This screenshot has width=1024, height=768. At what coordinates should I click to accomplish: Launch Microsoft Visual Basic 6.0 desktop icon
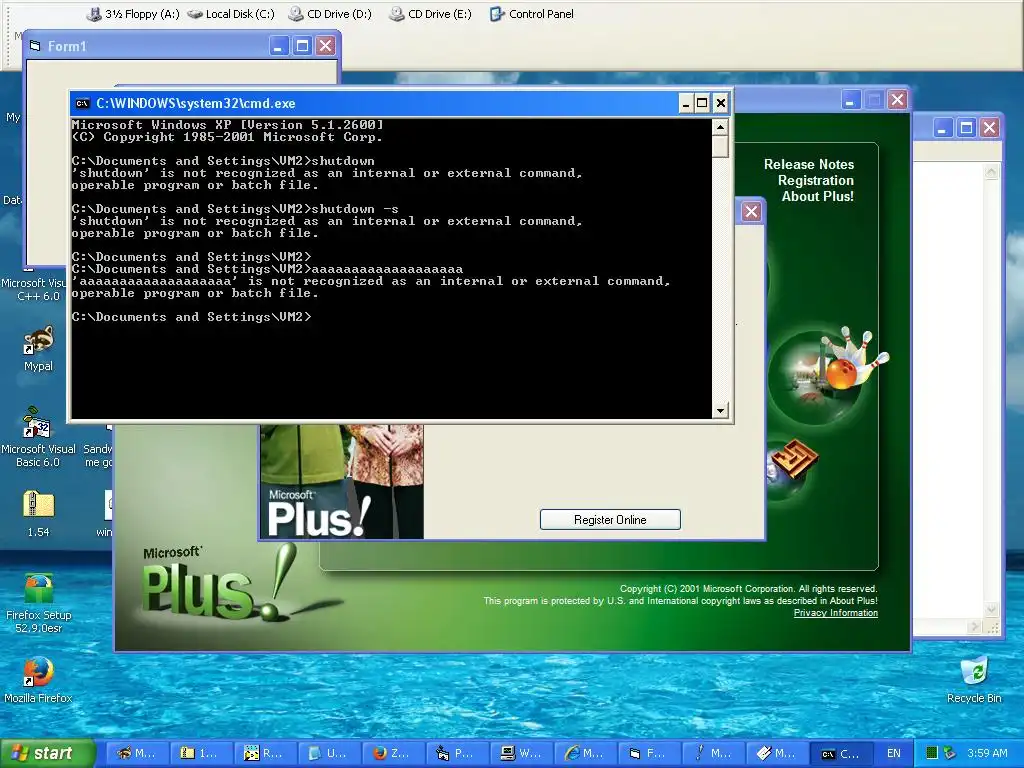point(38,437)
